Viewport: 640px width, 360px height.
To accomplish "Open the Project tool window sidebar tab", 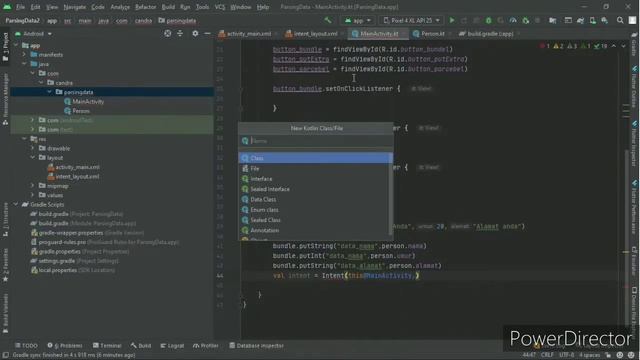I will click(5, 47).
